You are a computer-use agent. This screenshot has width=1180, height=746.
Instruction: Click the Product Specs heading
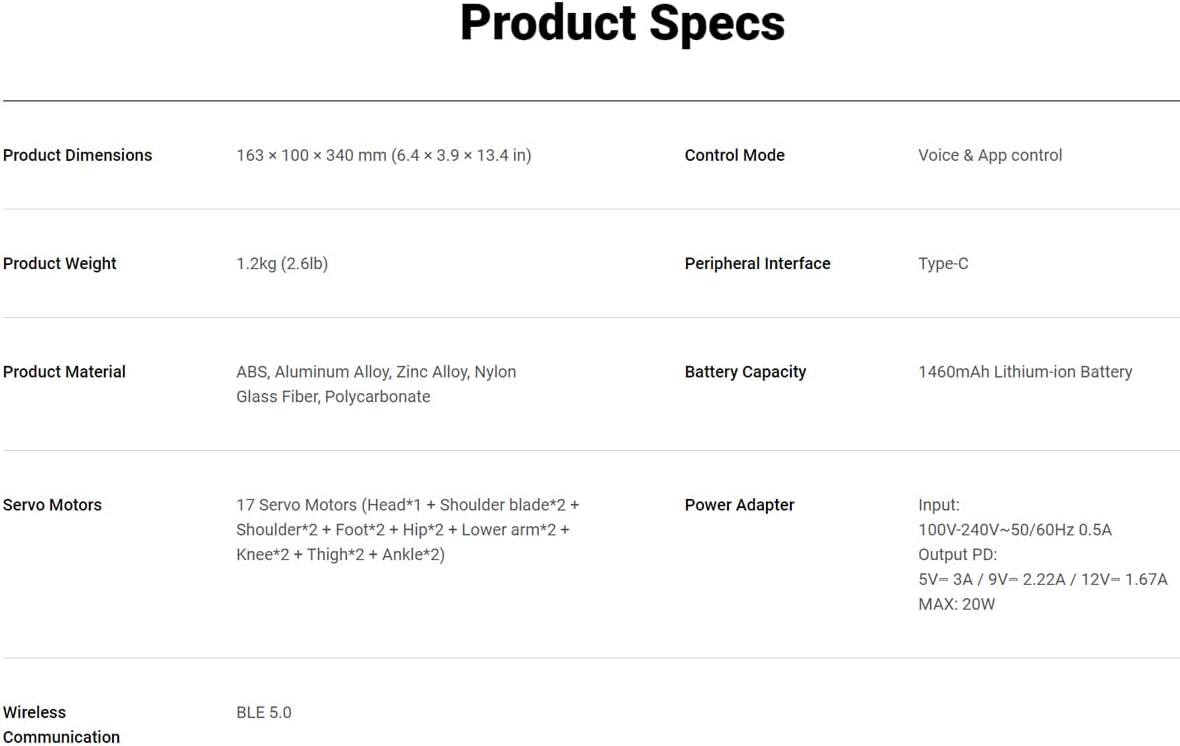pyautogui.click(x=622, y=24)
